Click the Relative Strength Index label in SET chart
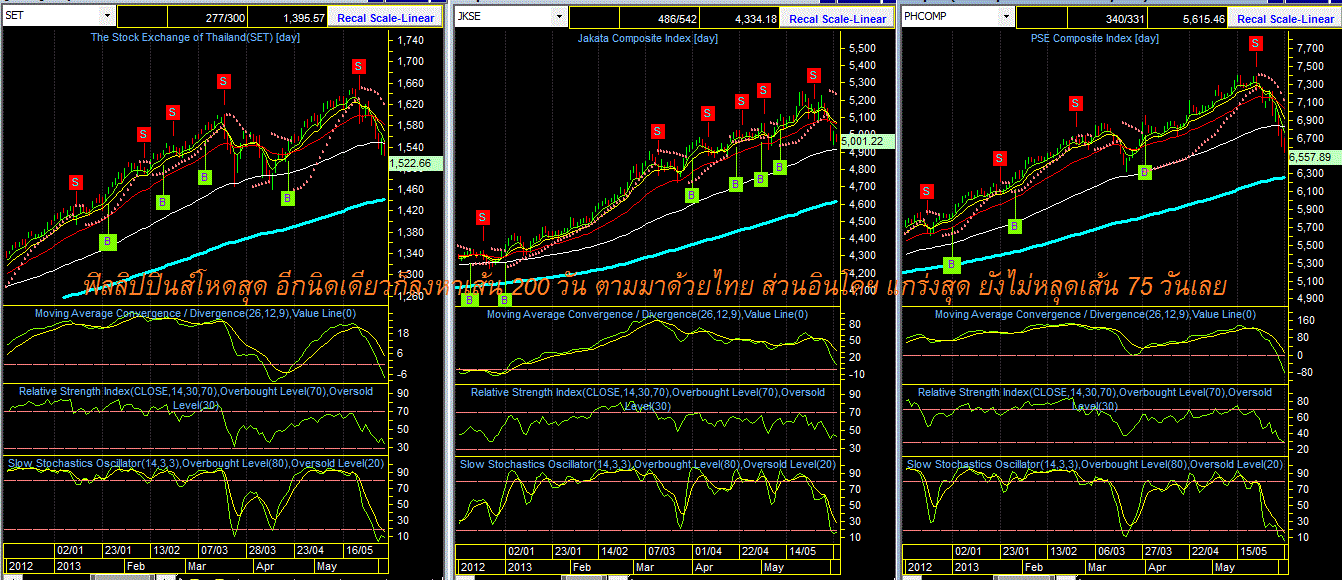Screen dimensions: 1342x580 pos(195,398)
